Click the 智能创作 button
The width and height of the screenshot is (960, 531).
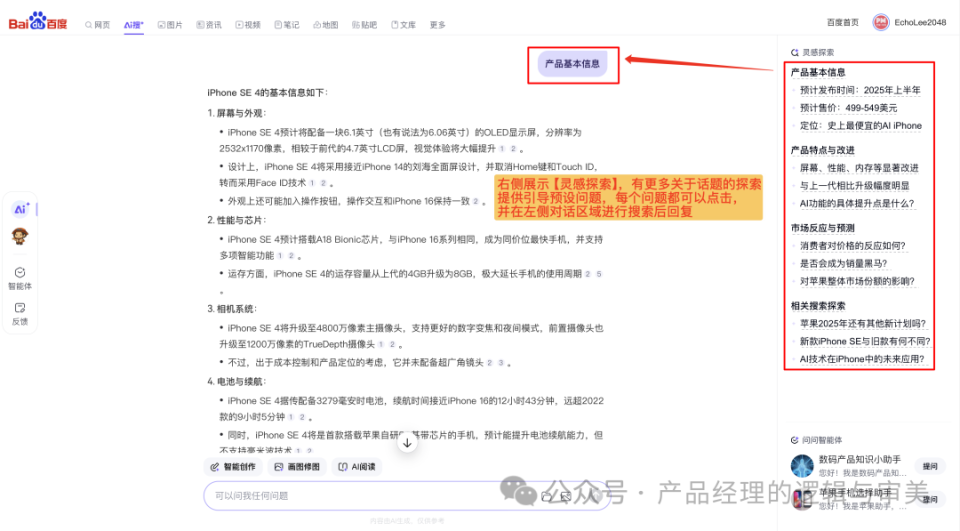(233, 467)
